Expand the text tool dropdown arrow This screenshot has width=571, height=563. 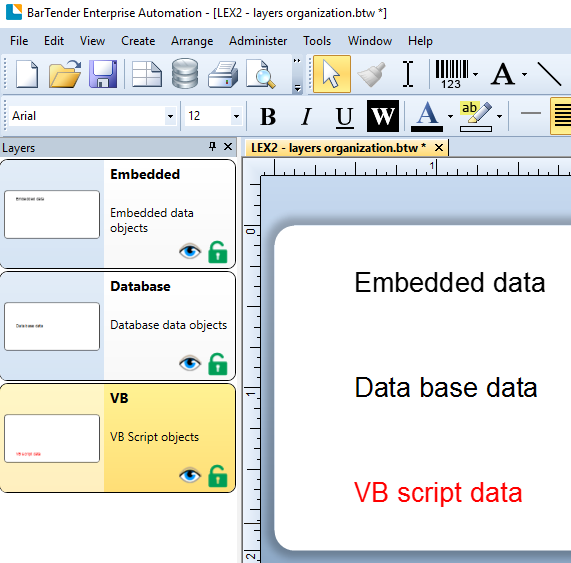pos(524,74)
